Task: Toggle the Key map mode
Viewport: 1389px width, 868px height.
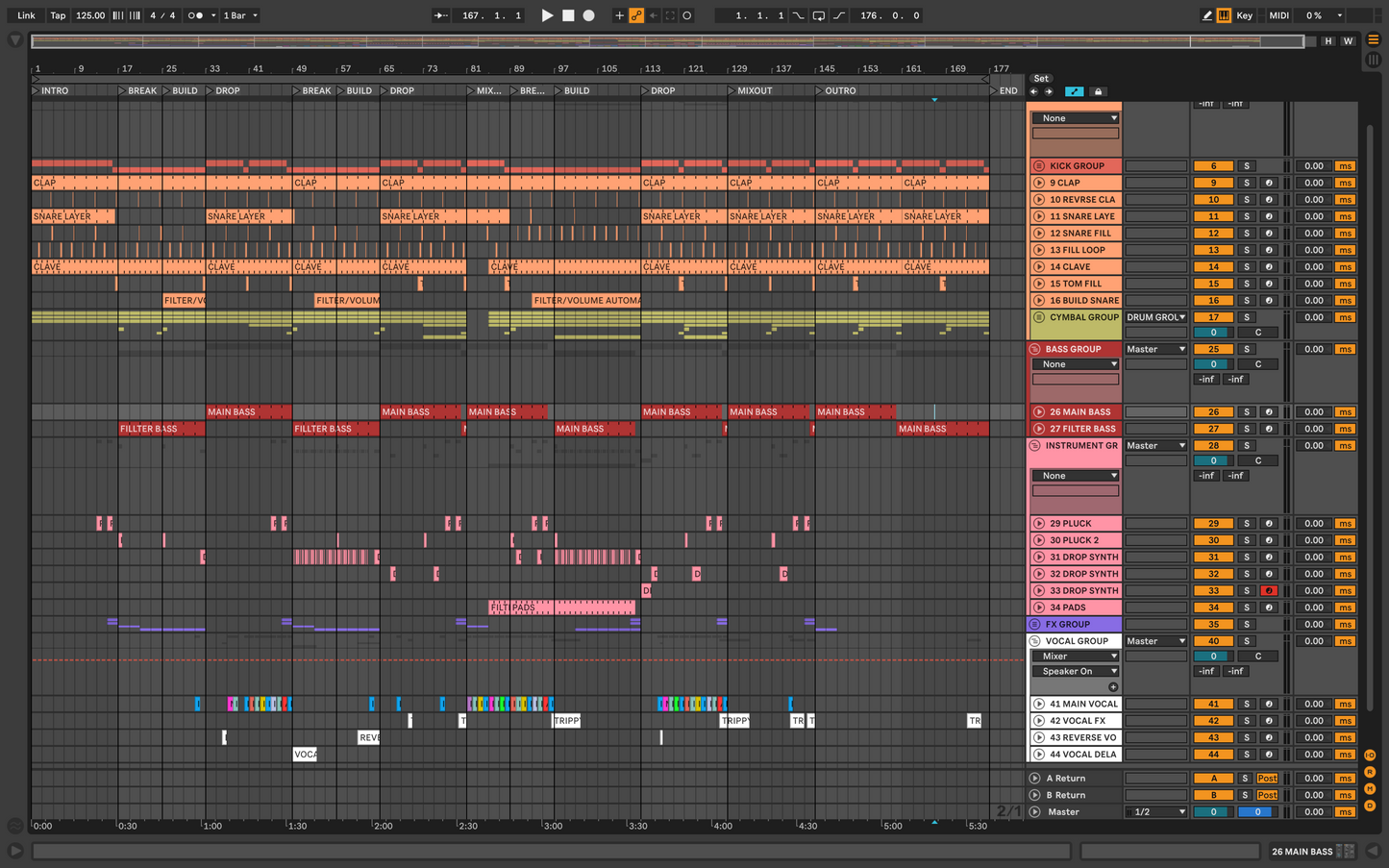Action: [x=1244, y=15]
